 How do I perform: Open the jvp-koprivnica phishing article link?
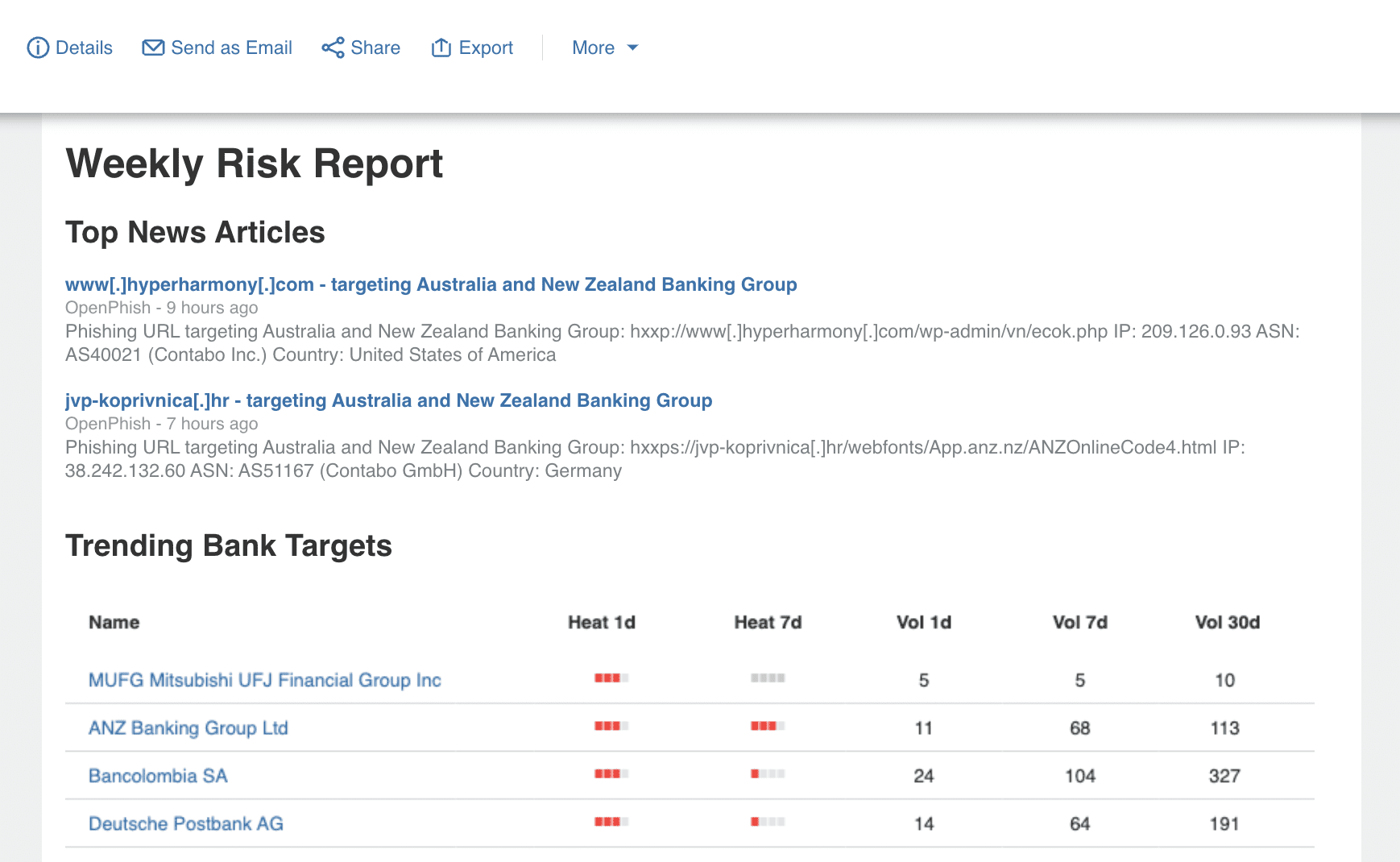(x=388, y=400)
